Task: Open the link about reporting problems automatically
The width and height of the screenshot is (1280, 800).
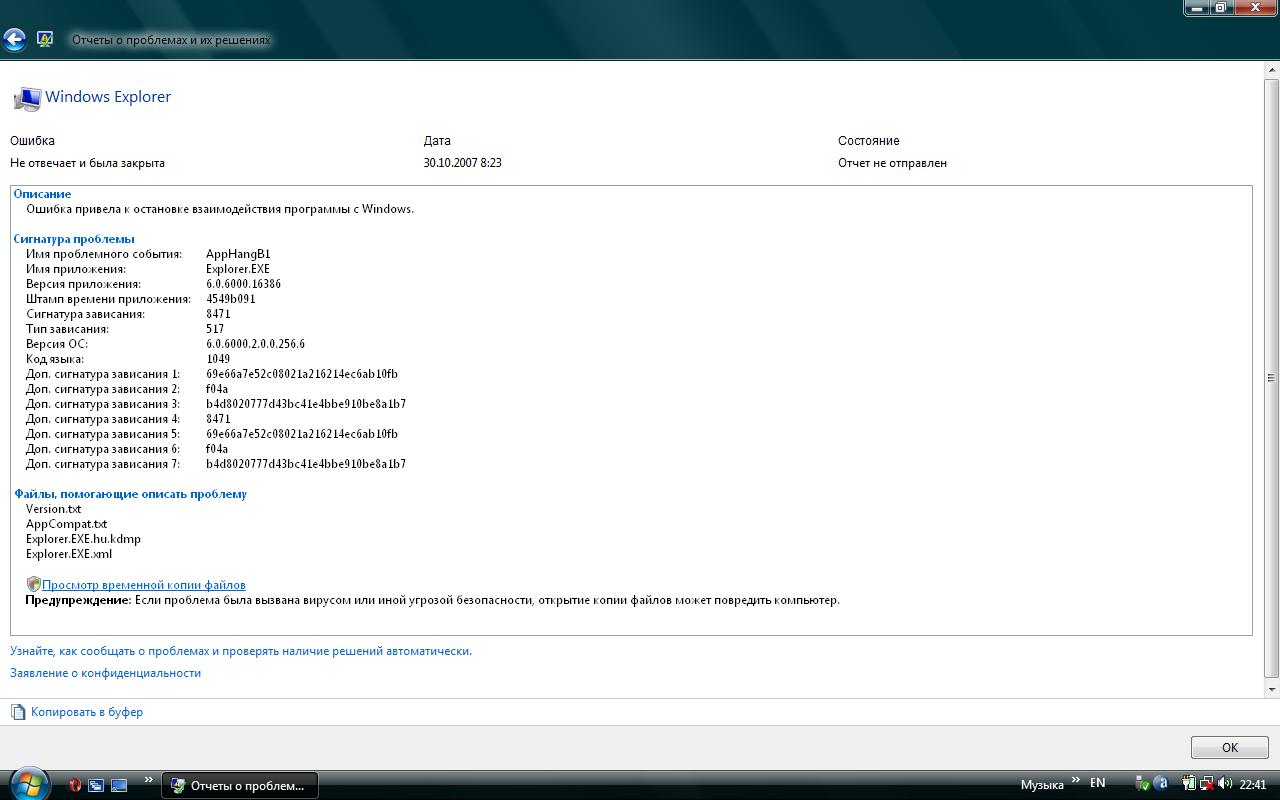Action: pos(241,651)
